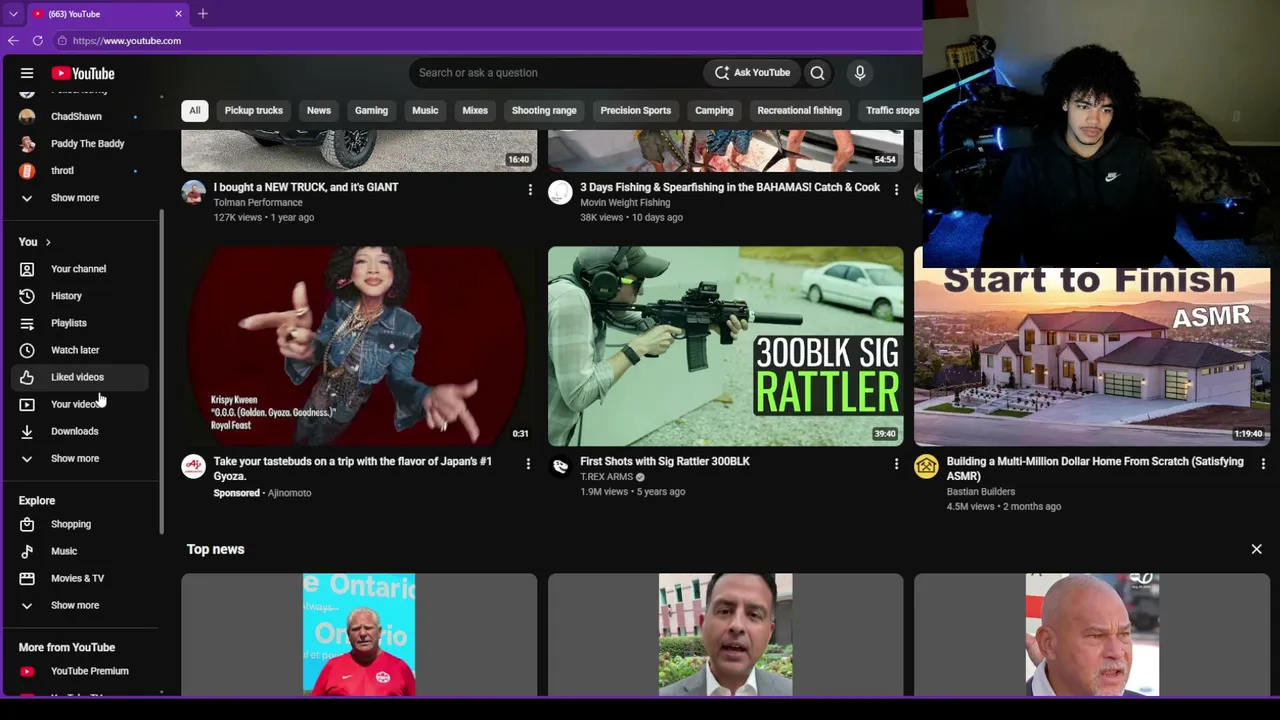
Task: Select the All filter chip
Action: (x=195, y=111)
